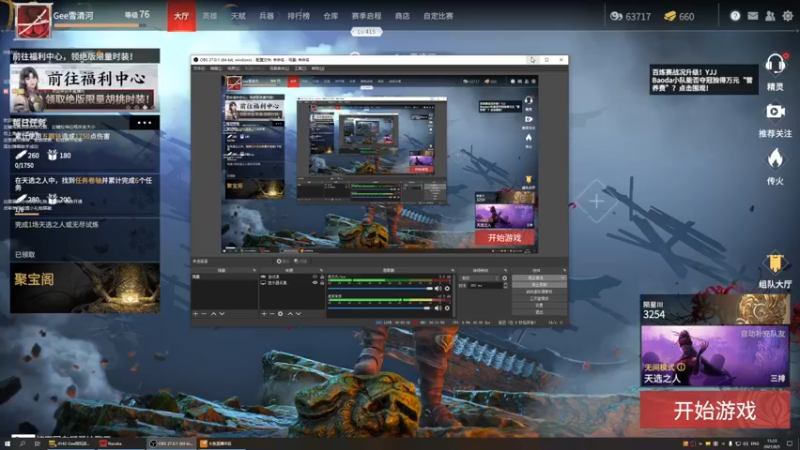Open settings gear of second audio mixer channel
Screen dimensions: 800x450
click(447, 308)
